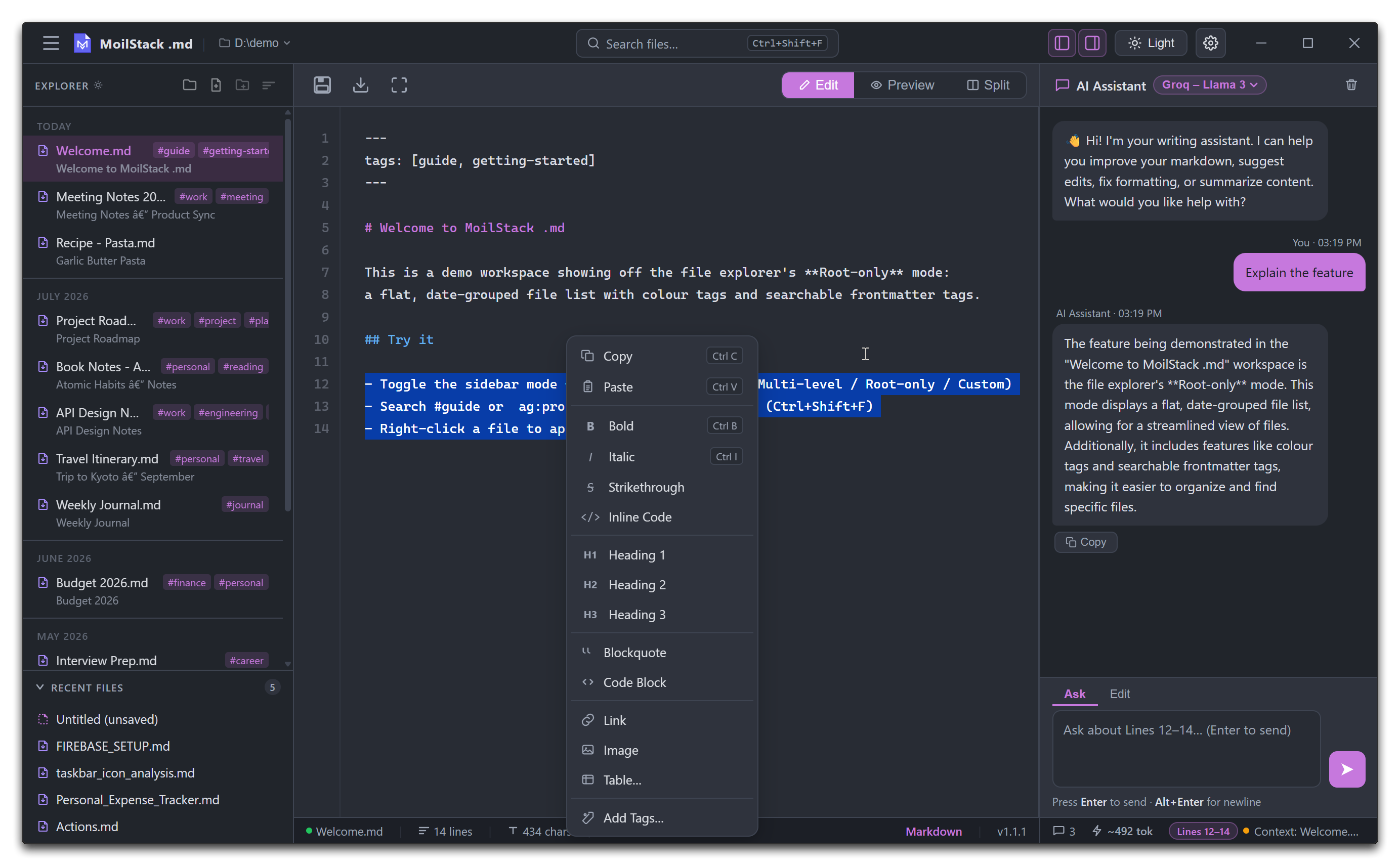This screenshot has height=866, width=1400.
Task: Apply Italic from the context menu
Action: click(x=662, y=456)
